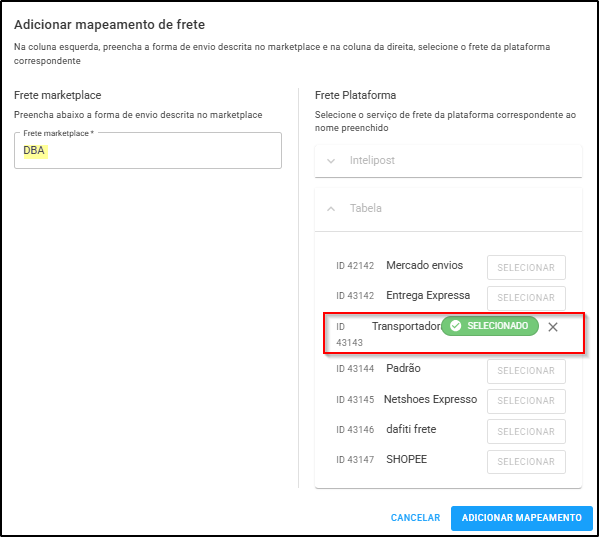This screenshot has width=599, height=537.
Task: Click the highlighted DBA text in field
Action: click(35, 150)
